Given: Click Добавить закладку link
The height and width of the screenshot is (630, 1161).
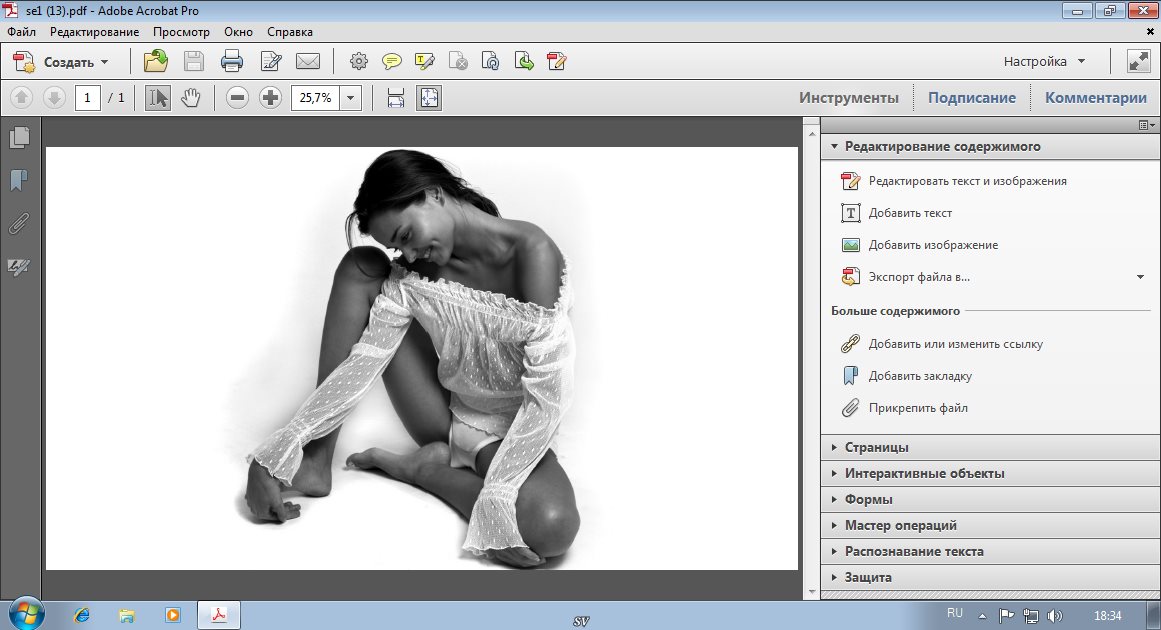Looking at the screenshot, I should [x=920, y=376].
